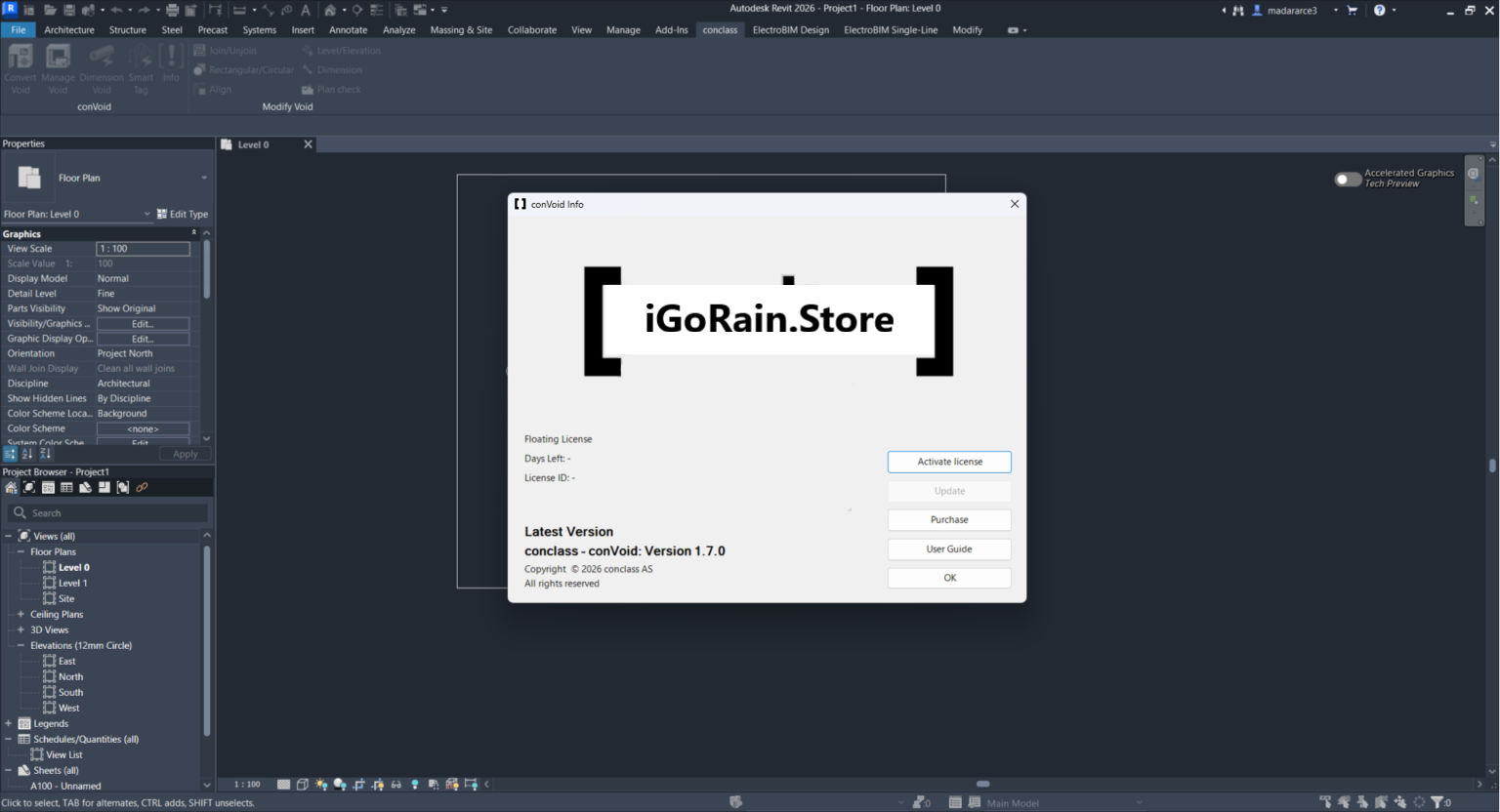This screenshot has width=1500, height=812.
Task: Expand the Ceiling Plans tree node
Action: pos(21,614)
